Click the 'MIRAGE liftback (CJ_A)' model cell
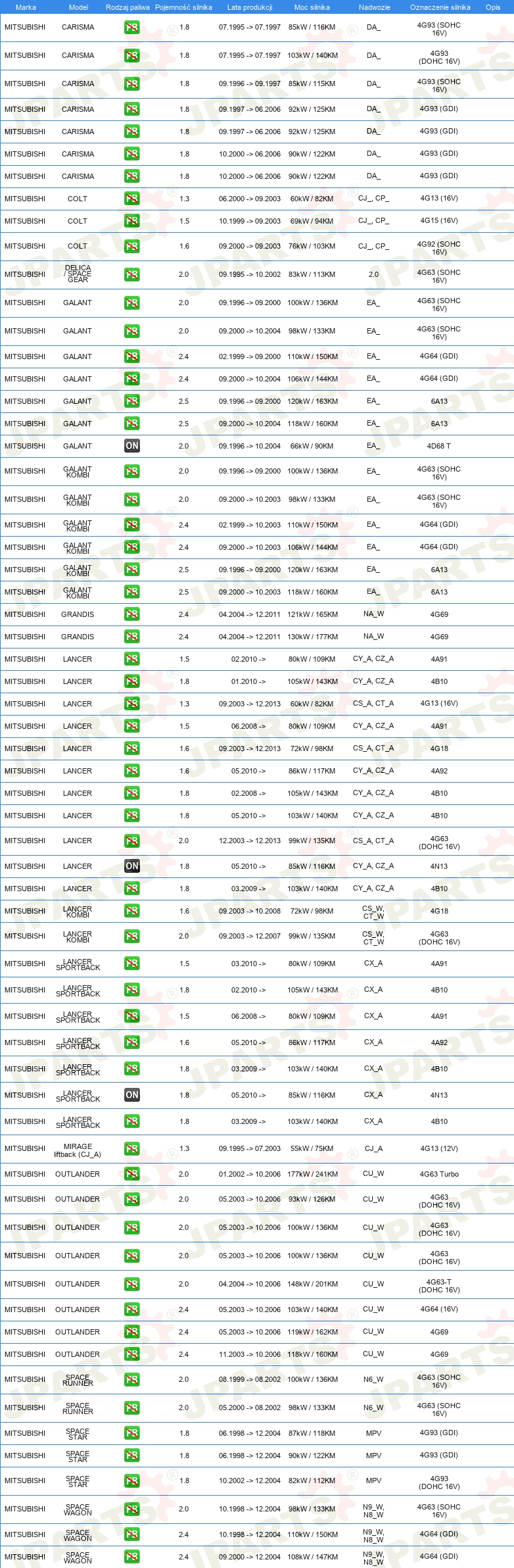 (x=78, y=1150)
